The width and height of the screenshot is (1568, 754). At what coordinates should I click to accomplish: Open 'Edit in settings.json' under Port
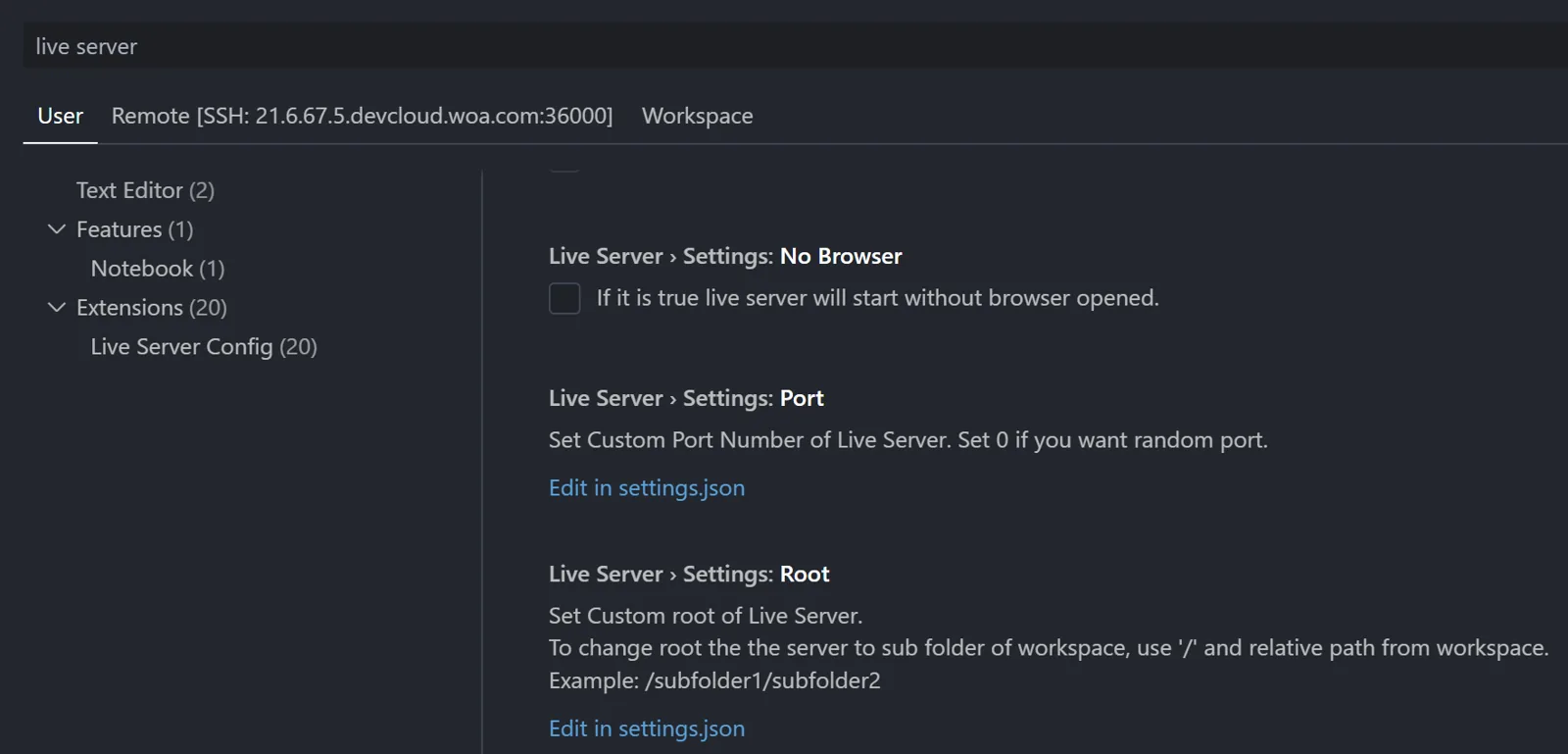[x=646, y=488]
